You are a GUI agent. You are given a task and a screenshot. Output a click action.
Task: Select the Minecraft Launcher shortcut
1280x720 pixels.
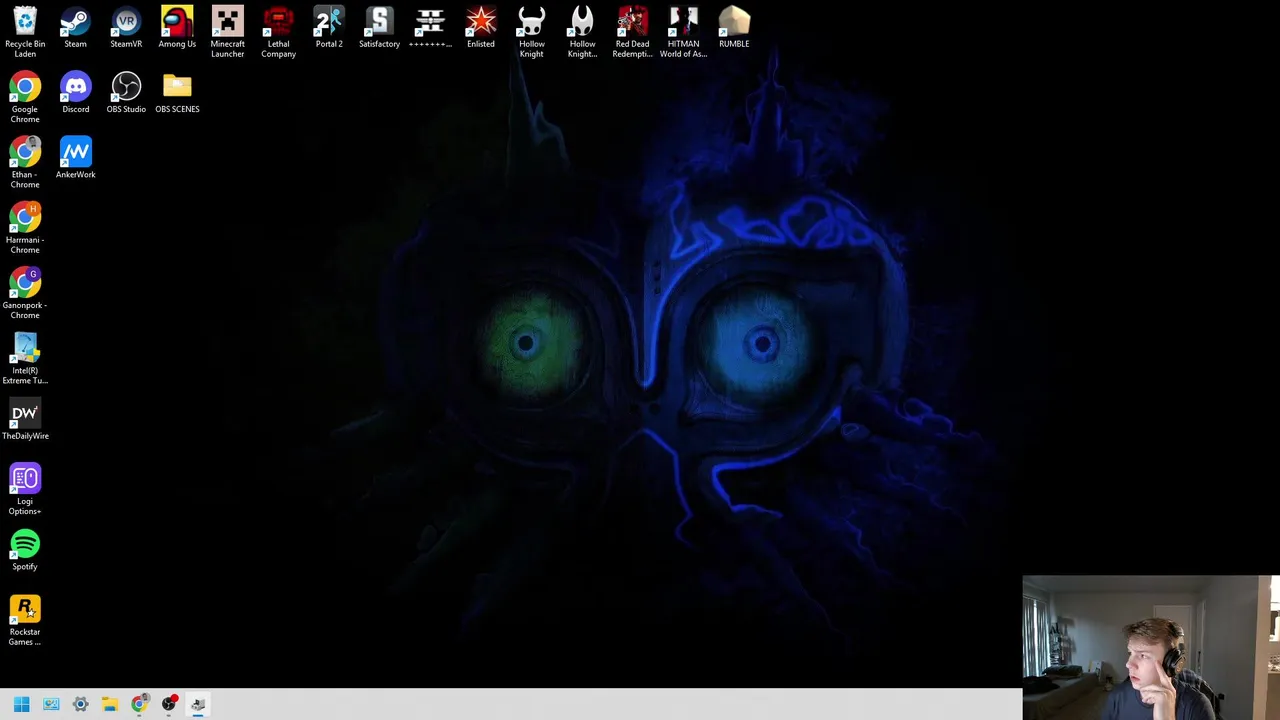point(227,32)
